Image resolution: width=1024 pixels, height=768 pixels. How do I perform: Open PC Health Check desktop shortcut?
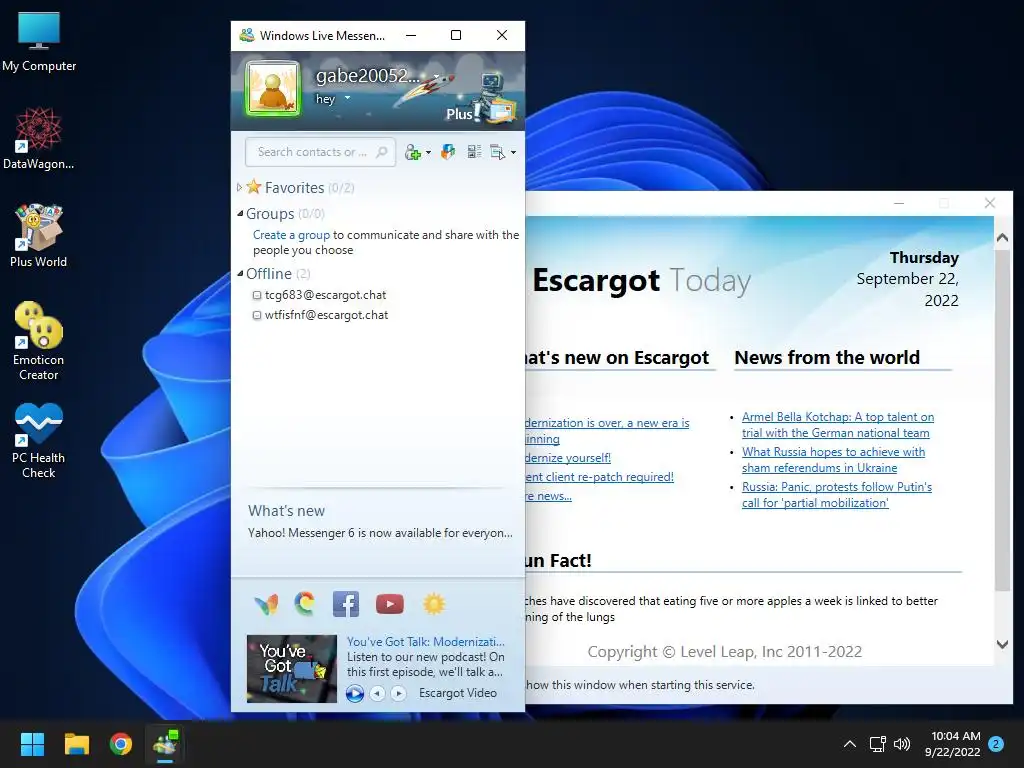pos(39,440)
